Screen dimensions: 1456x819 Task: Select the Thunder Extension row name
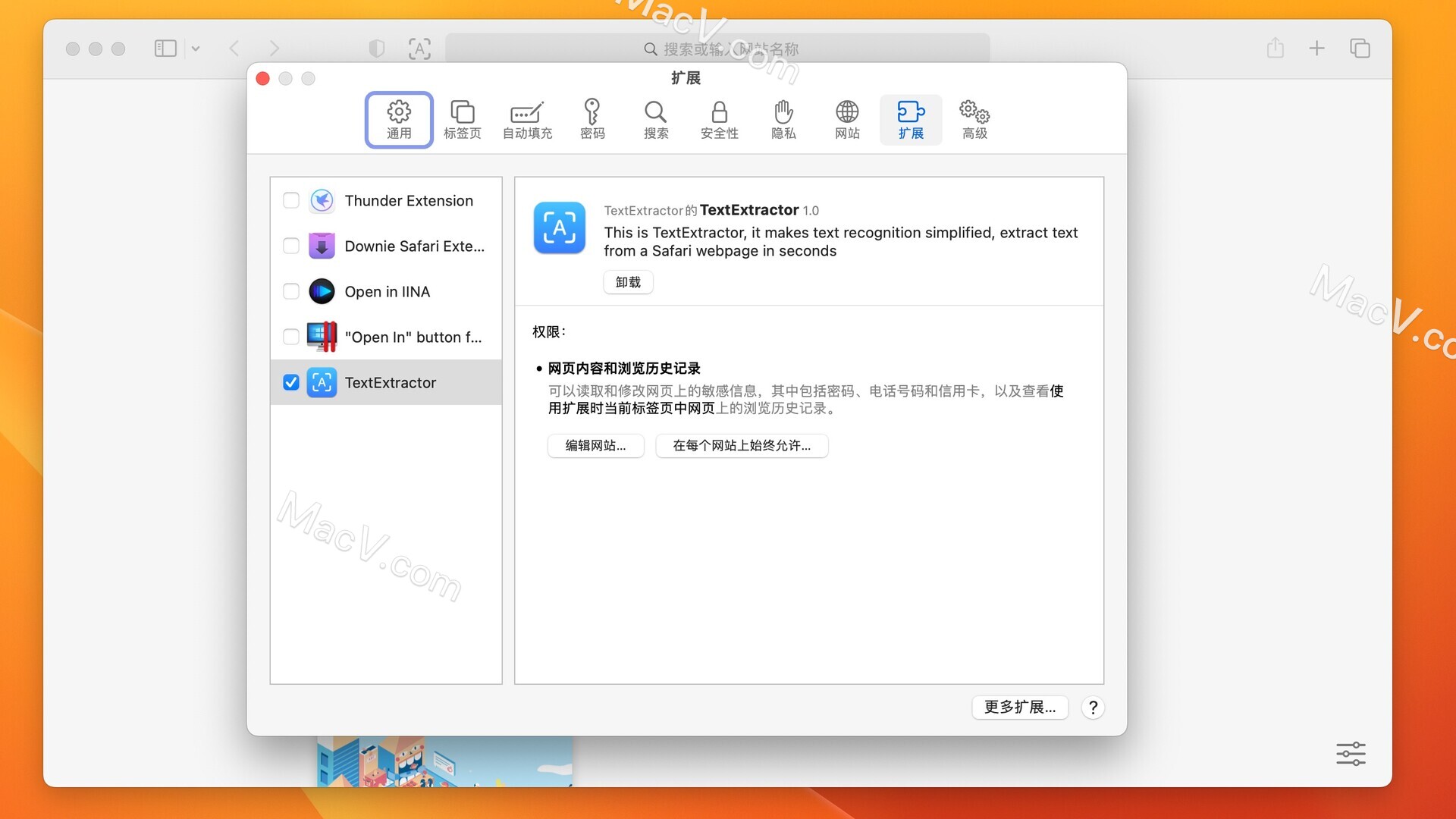pyautogui.click(x=409, y=200)
